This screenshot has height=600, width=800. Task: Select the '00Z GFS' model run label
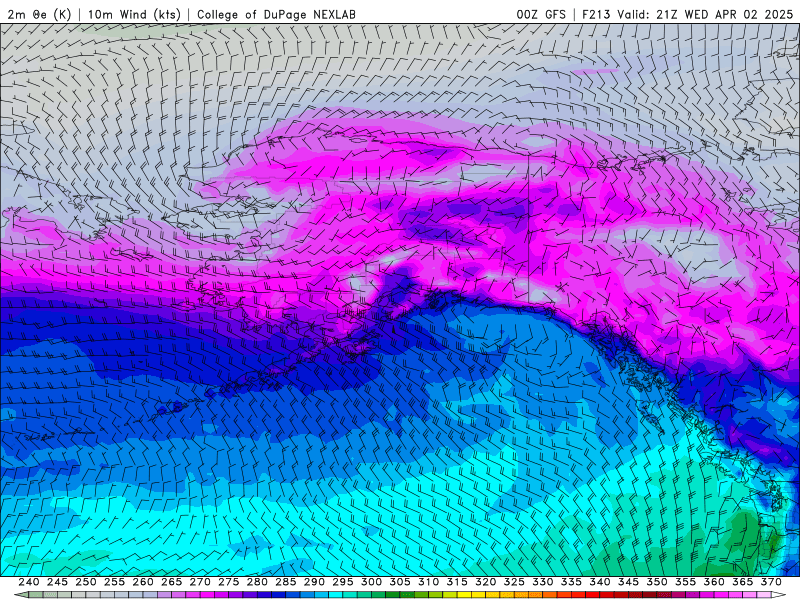(541, 14)
